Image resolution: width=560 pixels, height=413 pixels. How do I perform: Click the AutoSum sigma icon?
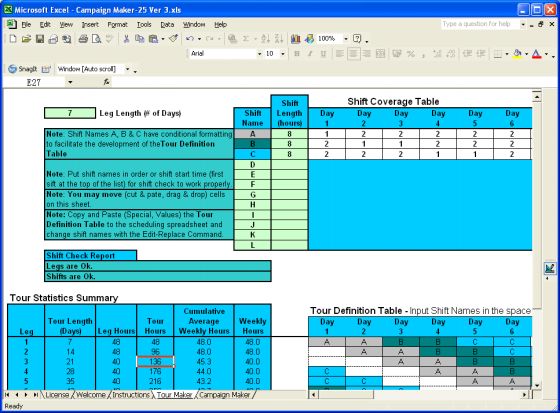tap(246, 39)
